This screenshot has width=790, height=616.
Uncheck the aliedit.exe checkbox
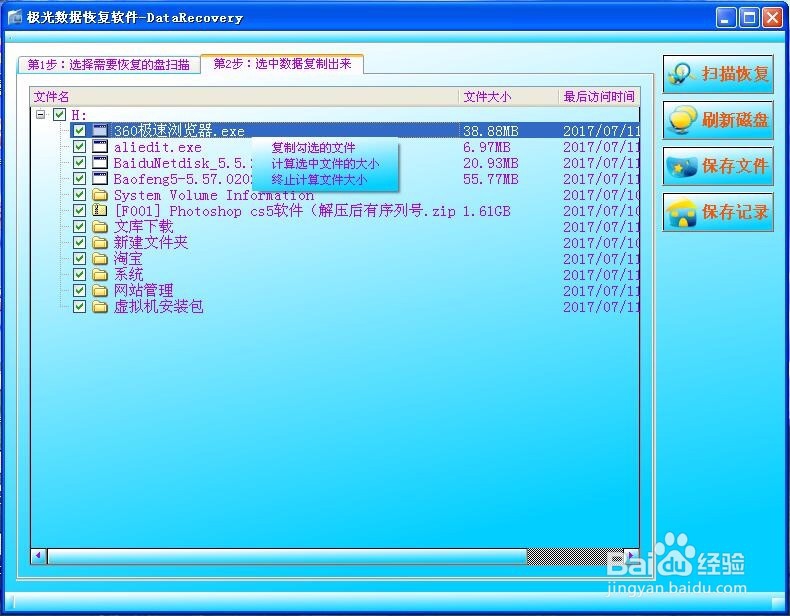[x=79, y=147]
